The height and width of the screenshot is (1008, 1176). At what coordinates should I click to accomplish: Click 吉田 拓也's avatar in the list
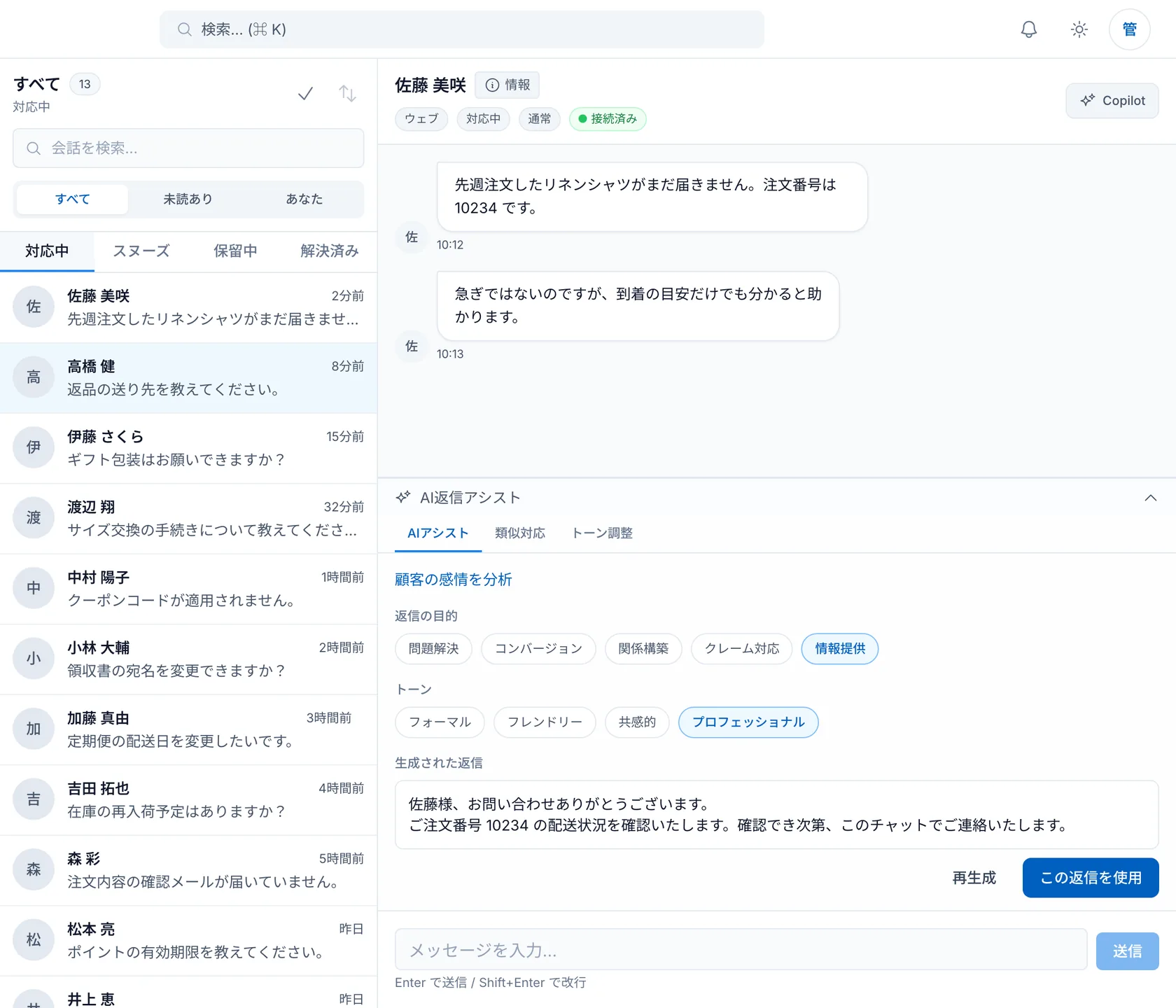34,799
